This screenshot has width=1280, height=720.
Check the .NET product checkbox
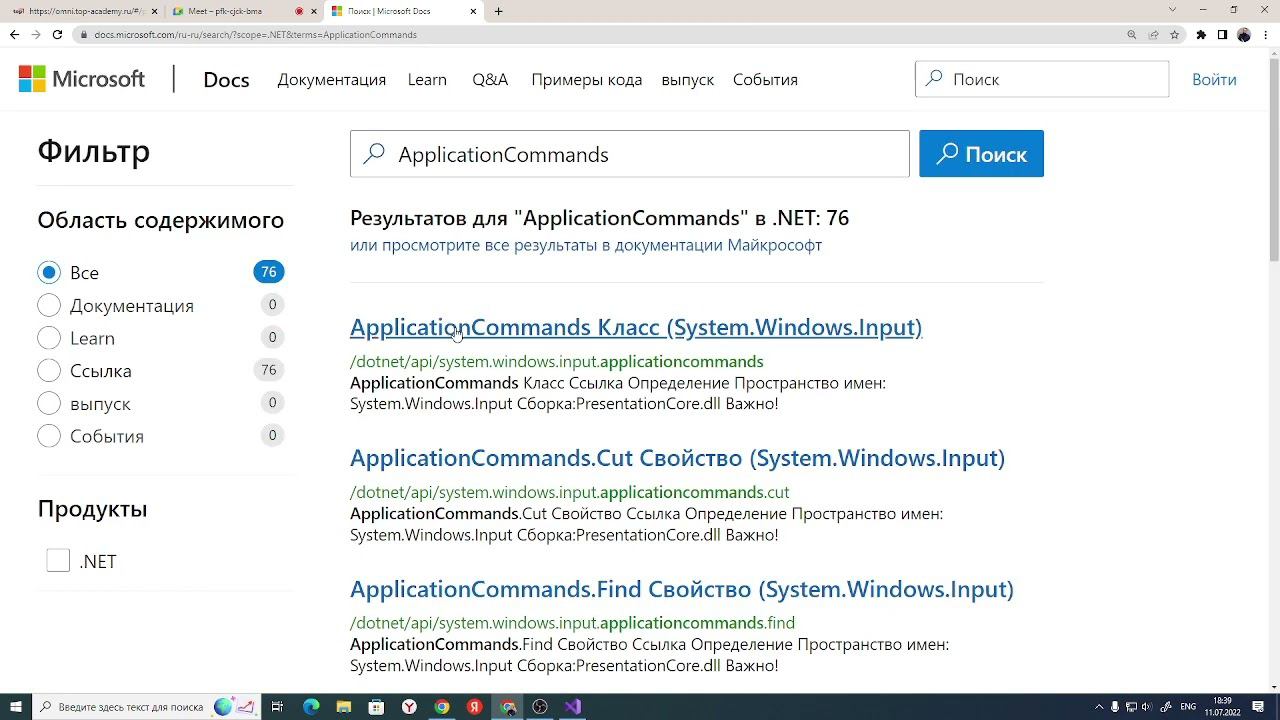tap(58, 561)
